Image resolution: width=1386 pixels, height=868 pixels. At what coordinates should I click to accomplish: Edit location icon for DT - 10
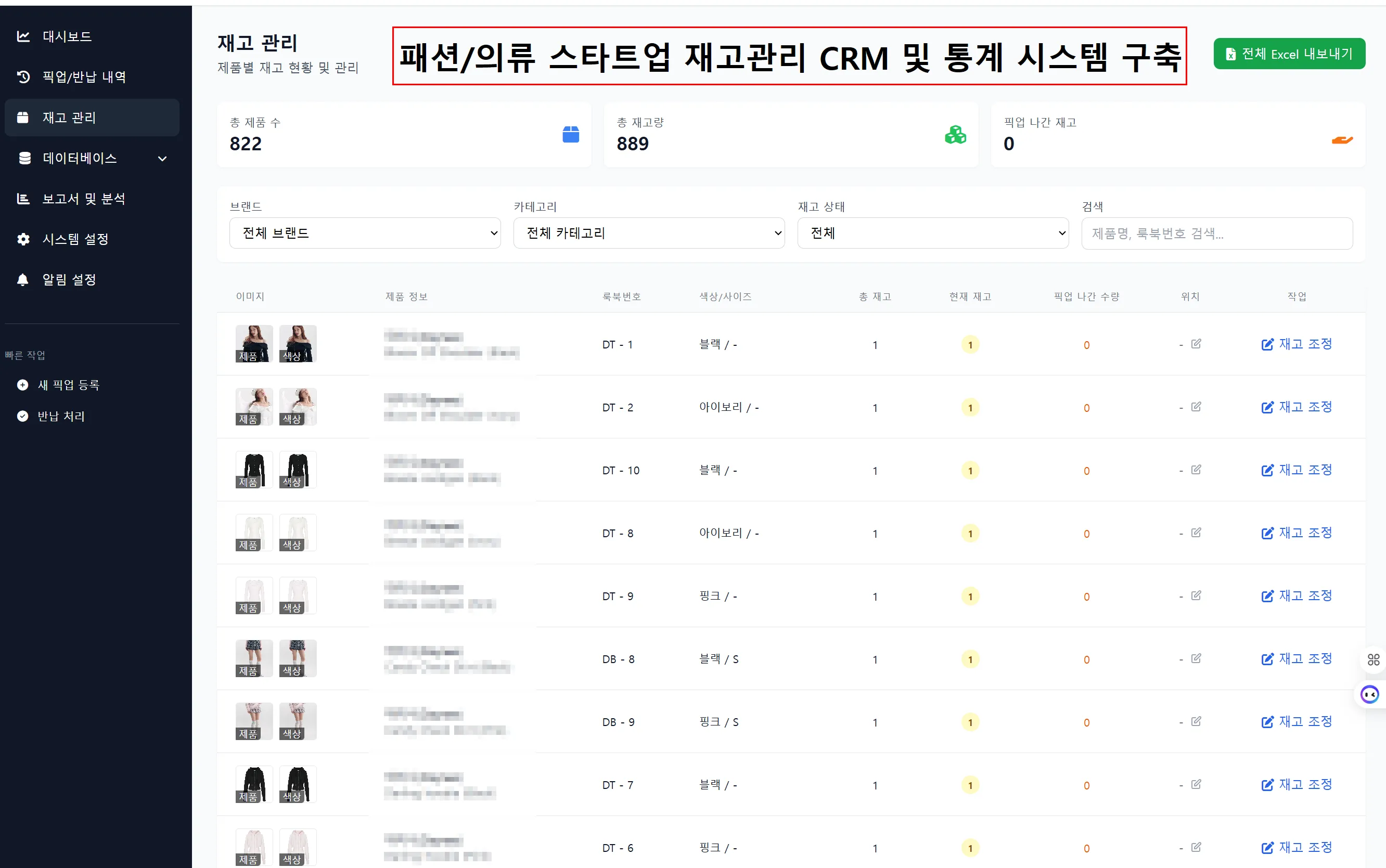pos(1196,470)
